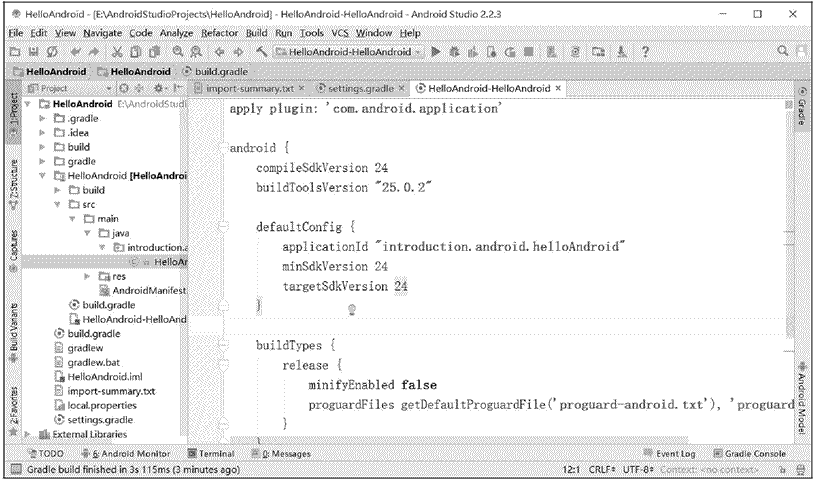Switch to the settings.gradle tab

pos(360,88)
